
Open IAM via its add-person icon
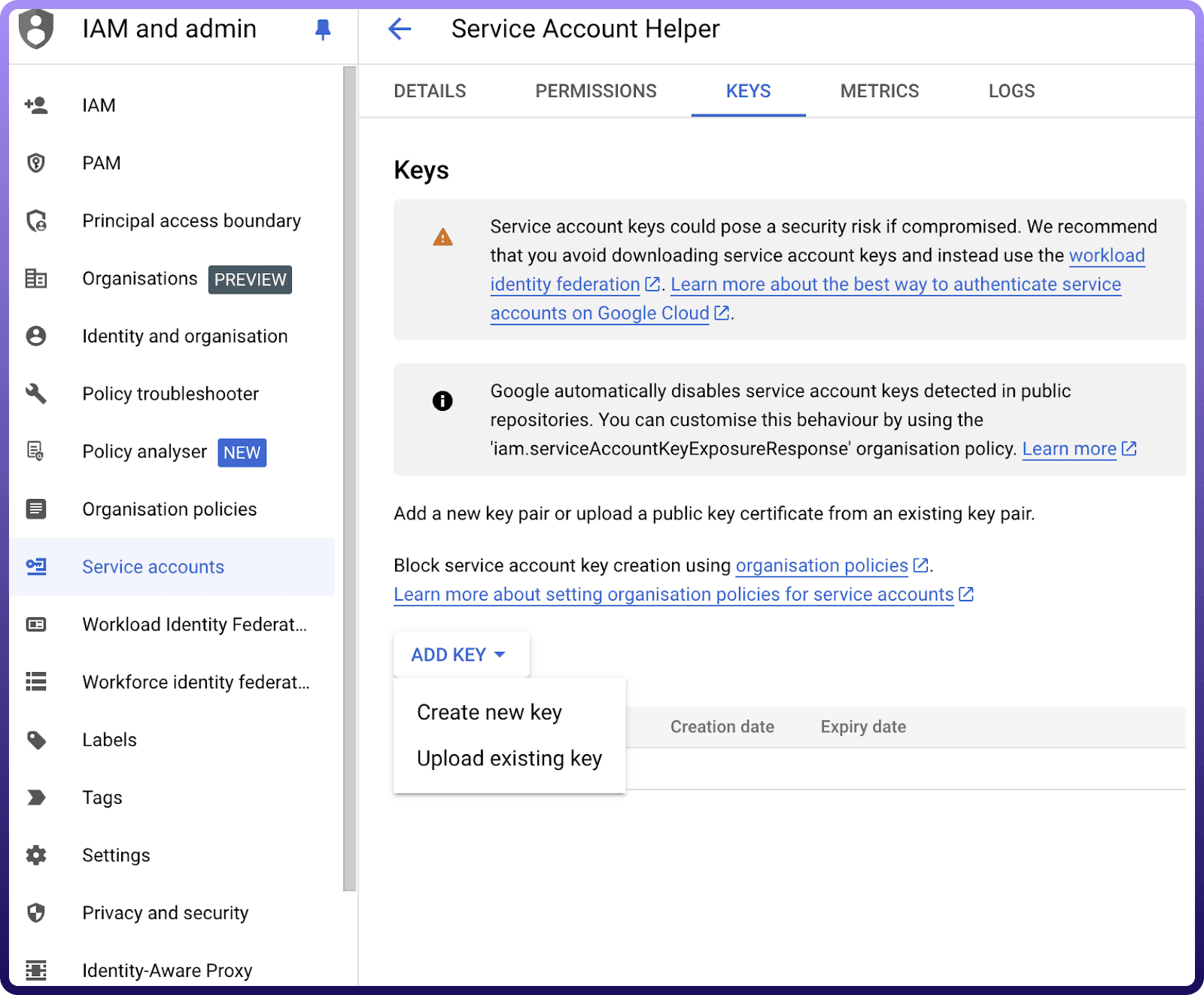(36, 105)
